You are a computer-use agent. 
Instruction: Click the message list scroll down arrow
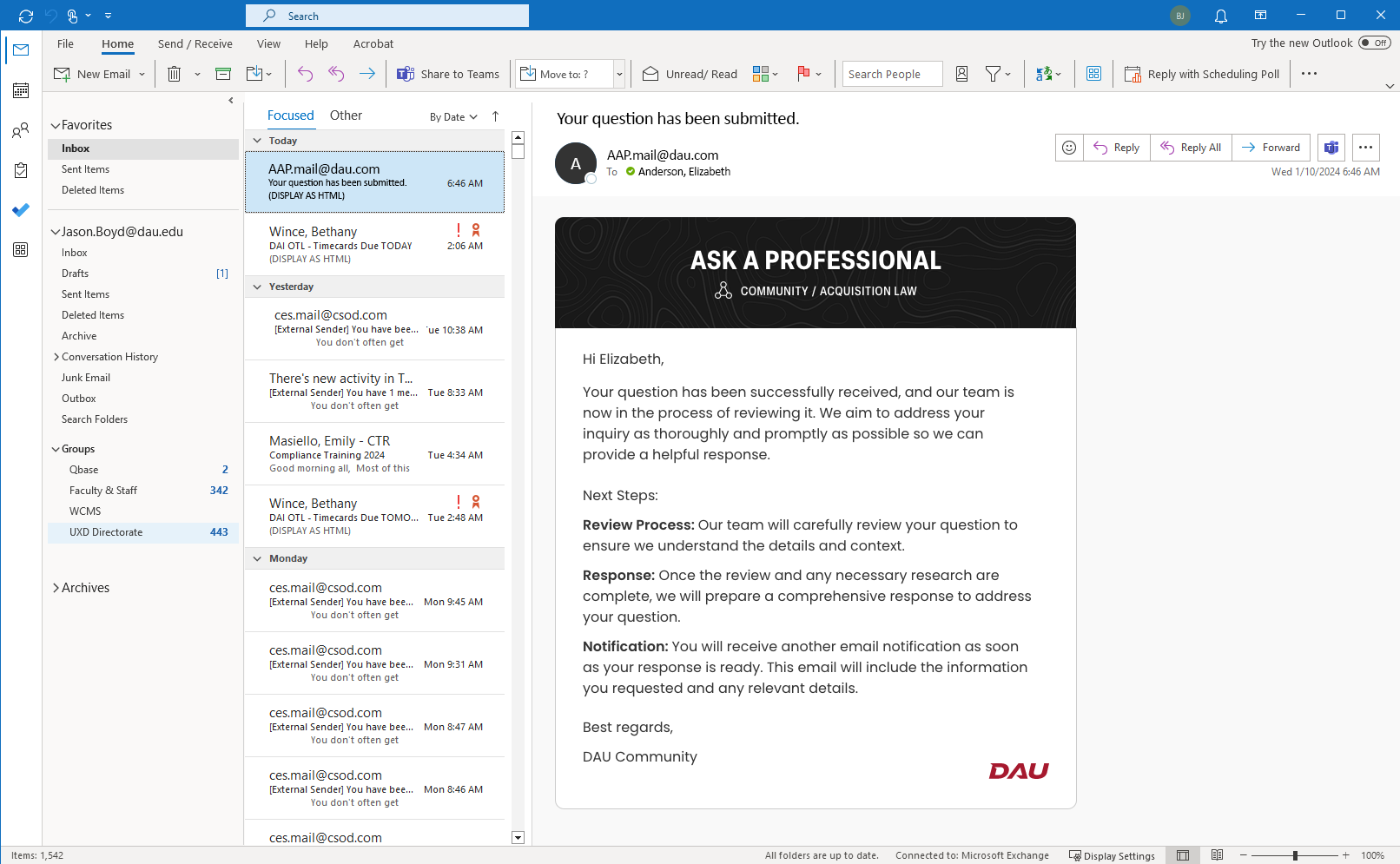point(518,838)
